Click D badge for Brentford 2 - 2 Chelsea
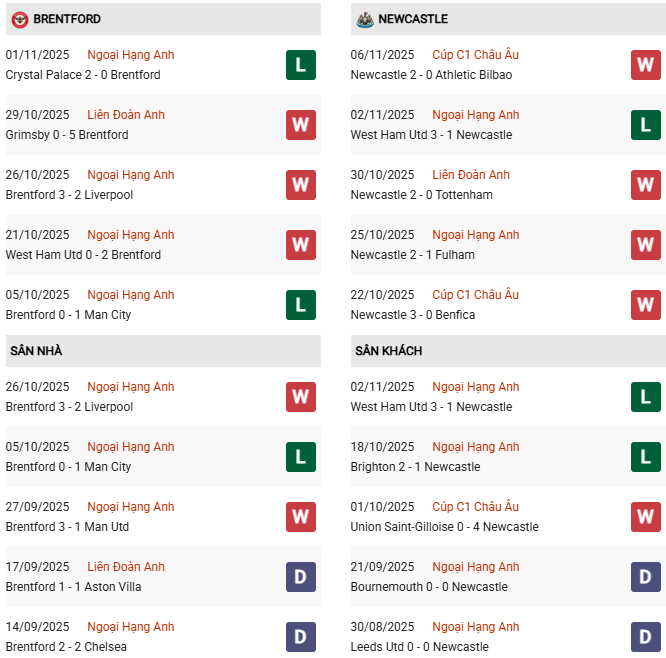This screenshot has height=658, width=666. pyautogui.click(x=300, y=637)
